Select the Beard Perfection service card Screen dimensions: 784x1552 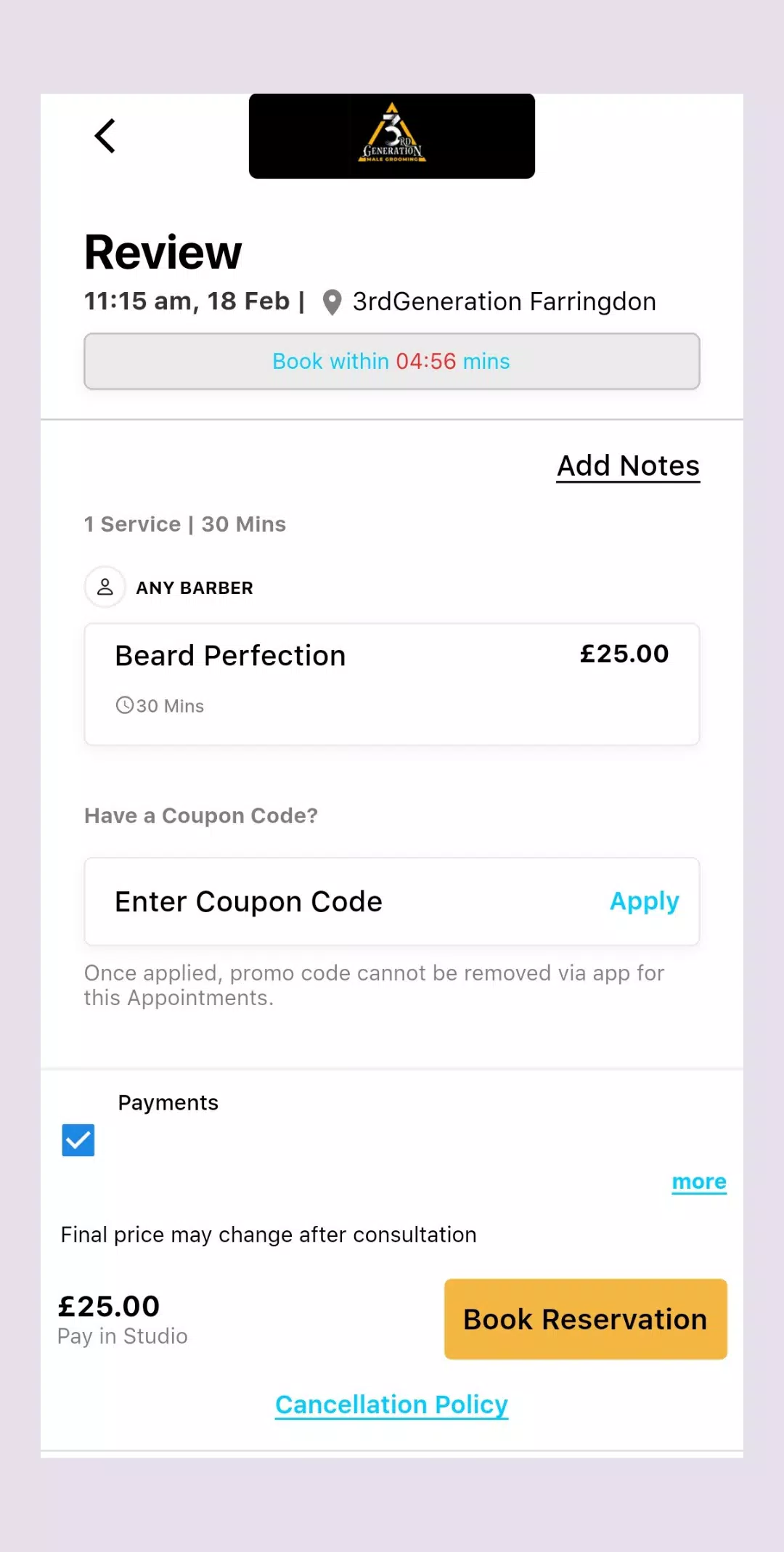point(392,684)
